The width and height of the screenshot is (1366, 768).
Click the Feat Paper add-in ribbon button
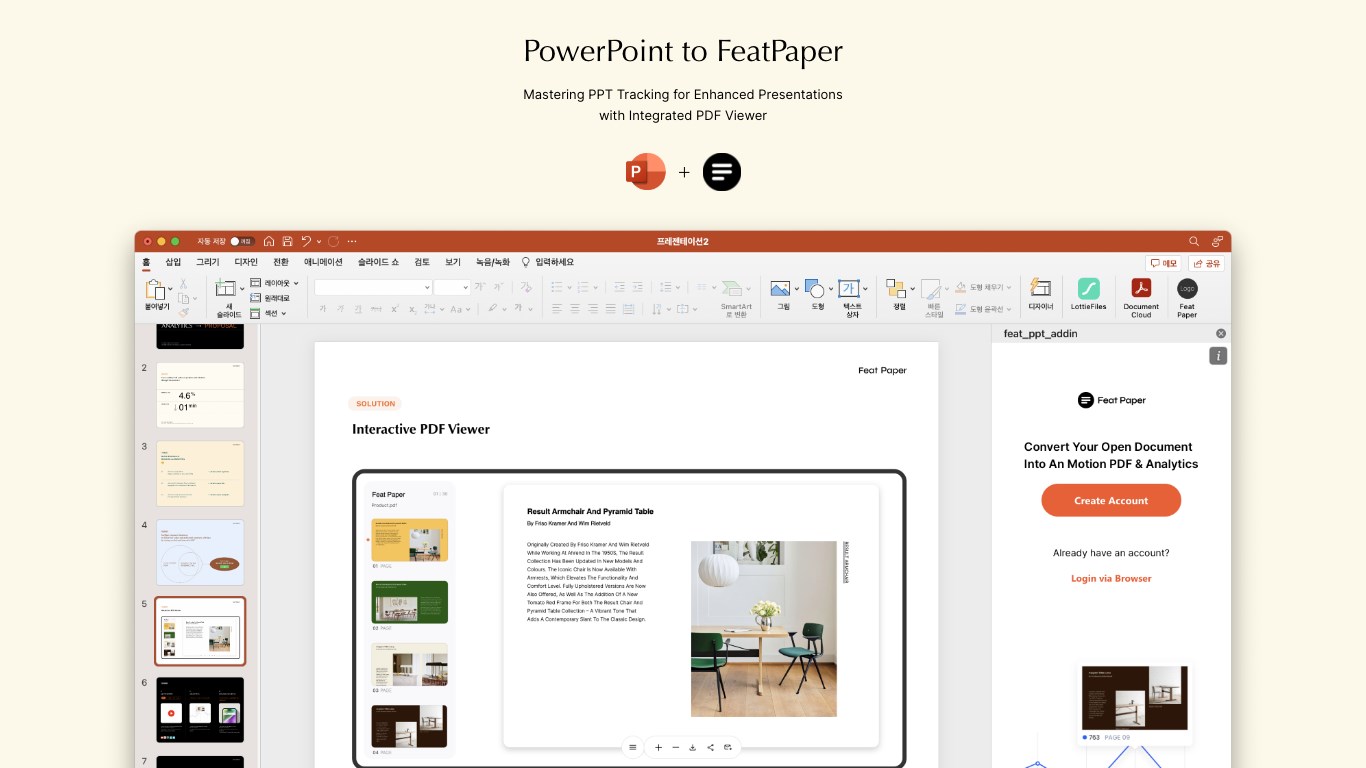point(1187,298)
